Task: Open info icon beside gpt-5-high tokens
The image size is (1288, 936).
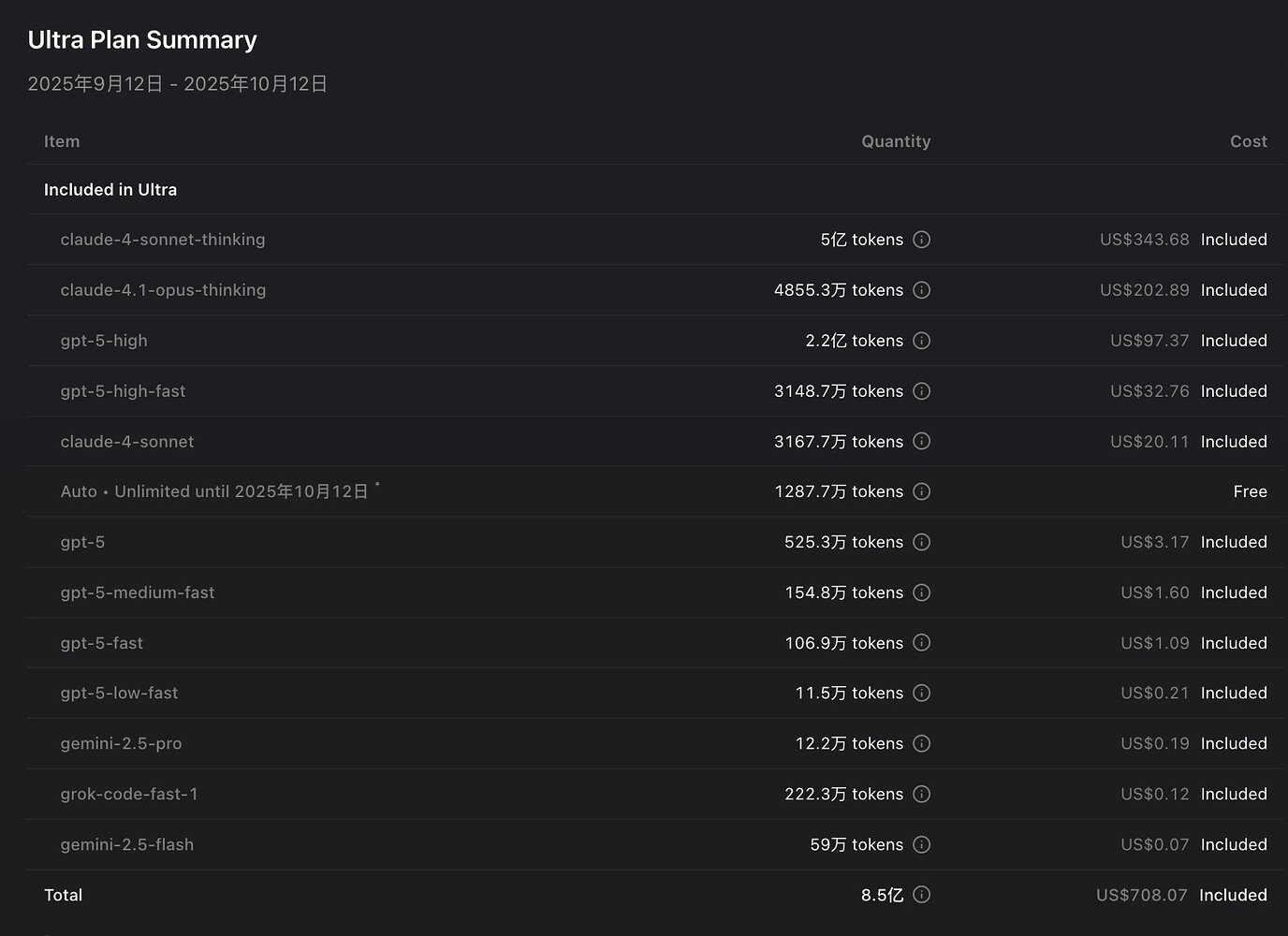Action: [922, 341]
